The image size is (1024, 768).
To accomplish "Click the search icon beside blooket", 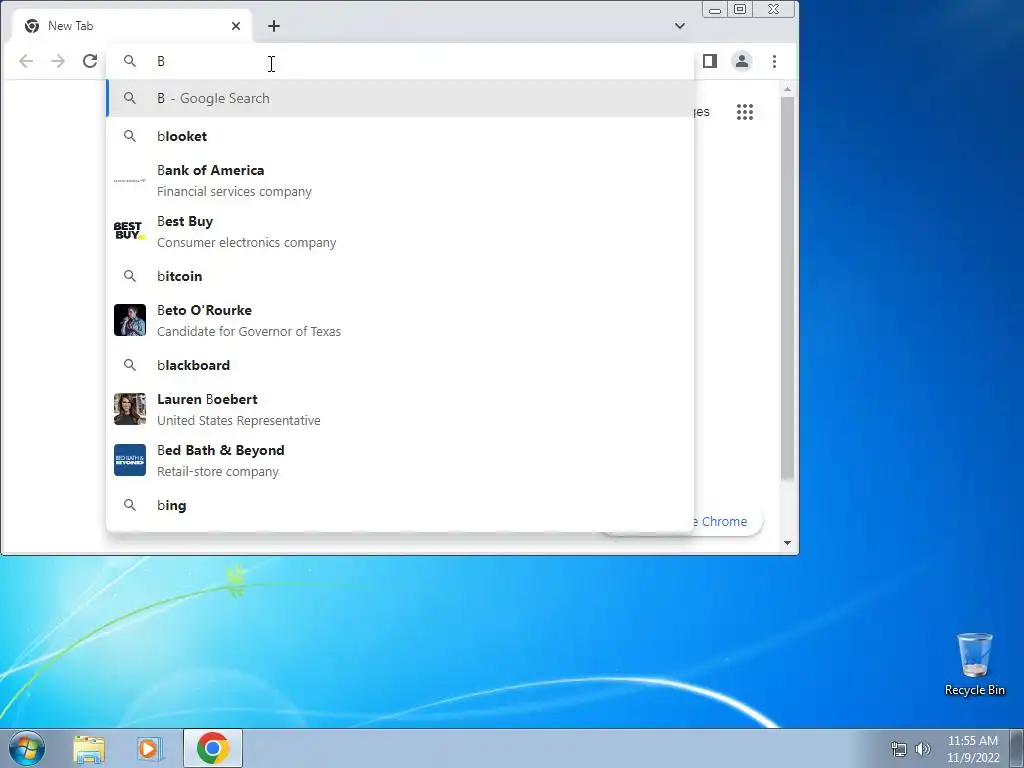I will [130, 136].
